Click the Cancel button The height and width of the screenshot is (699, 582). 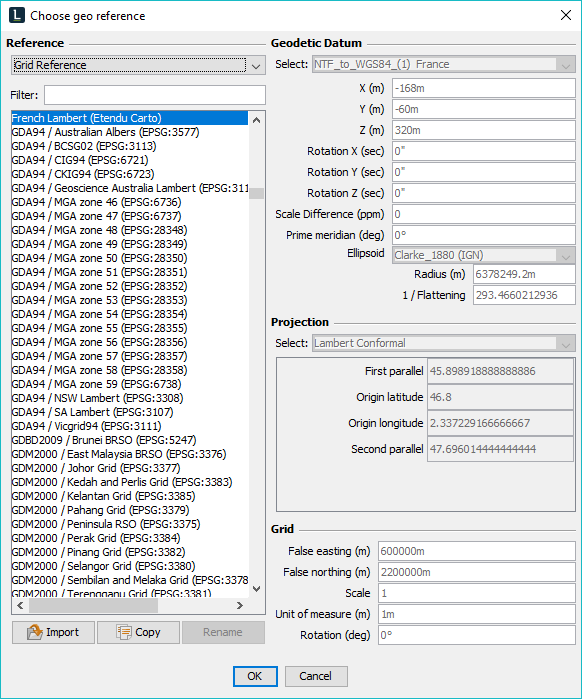coord(316,676)
